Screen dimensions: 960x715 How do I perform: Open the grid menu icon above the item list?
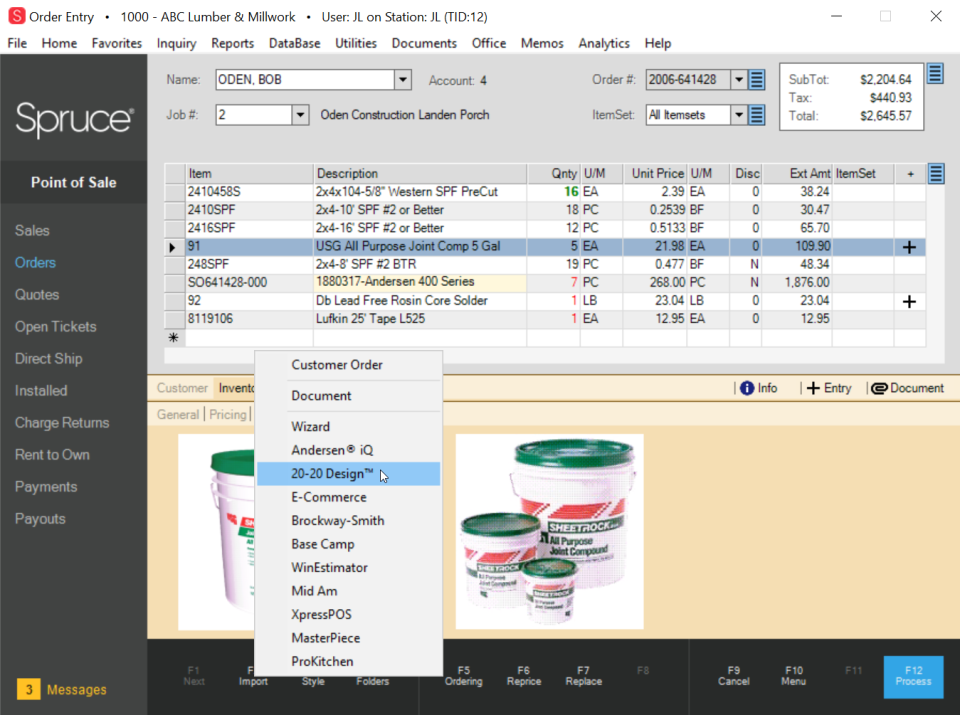click(936, 173)
